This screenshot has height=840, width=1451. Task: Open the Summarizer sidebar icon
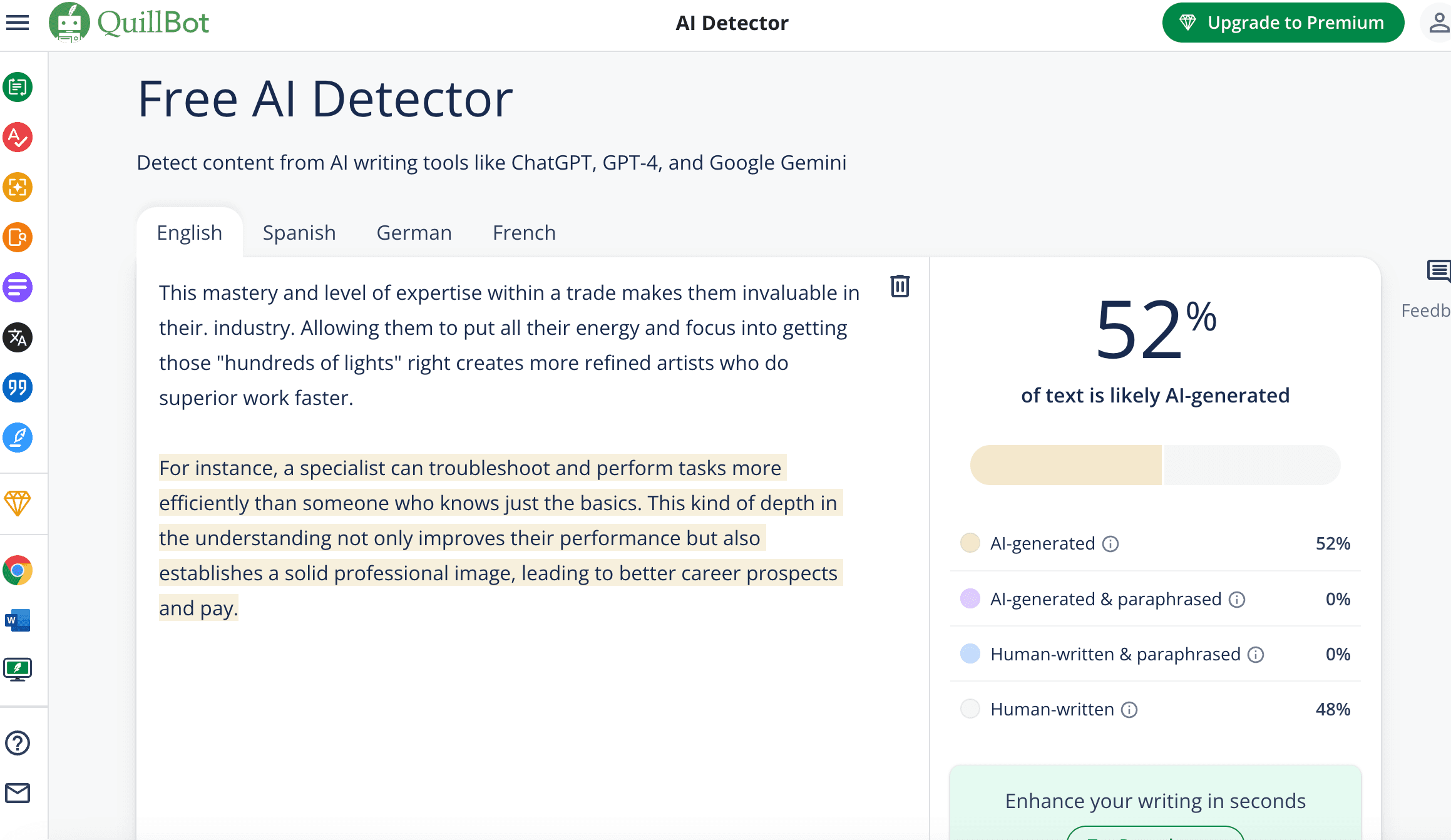click(18, 287)
